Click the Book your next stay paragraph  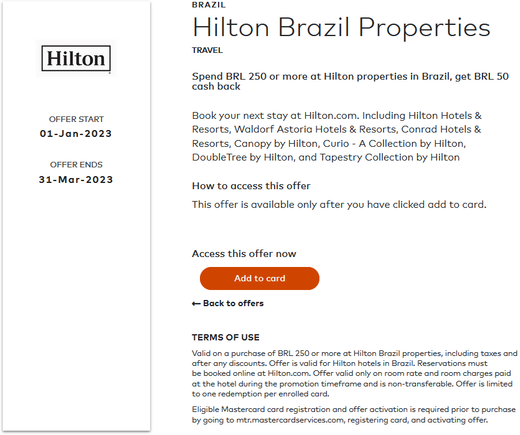click(337, 136)
